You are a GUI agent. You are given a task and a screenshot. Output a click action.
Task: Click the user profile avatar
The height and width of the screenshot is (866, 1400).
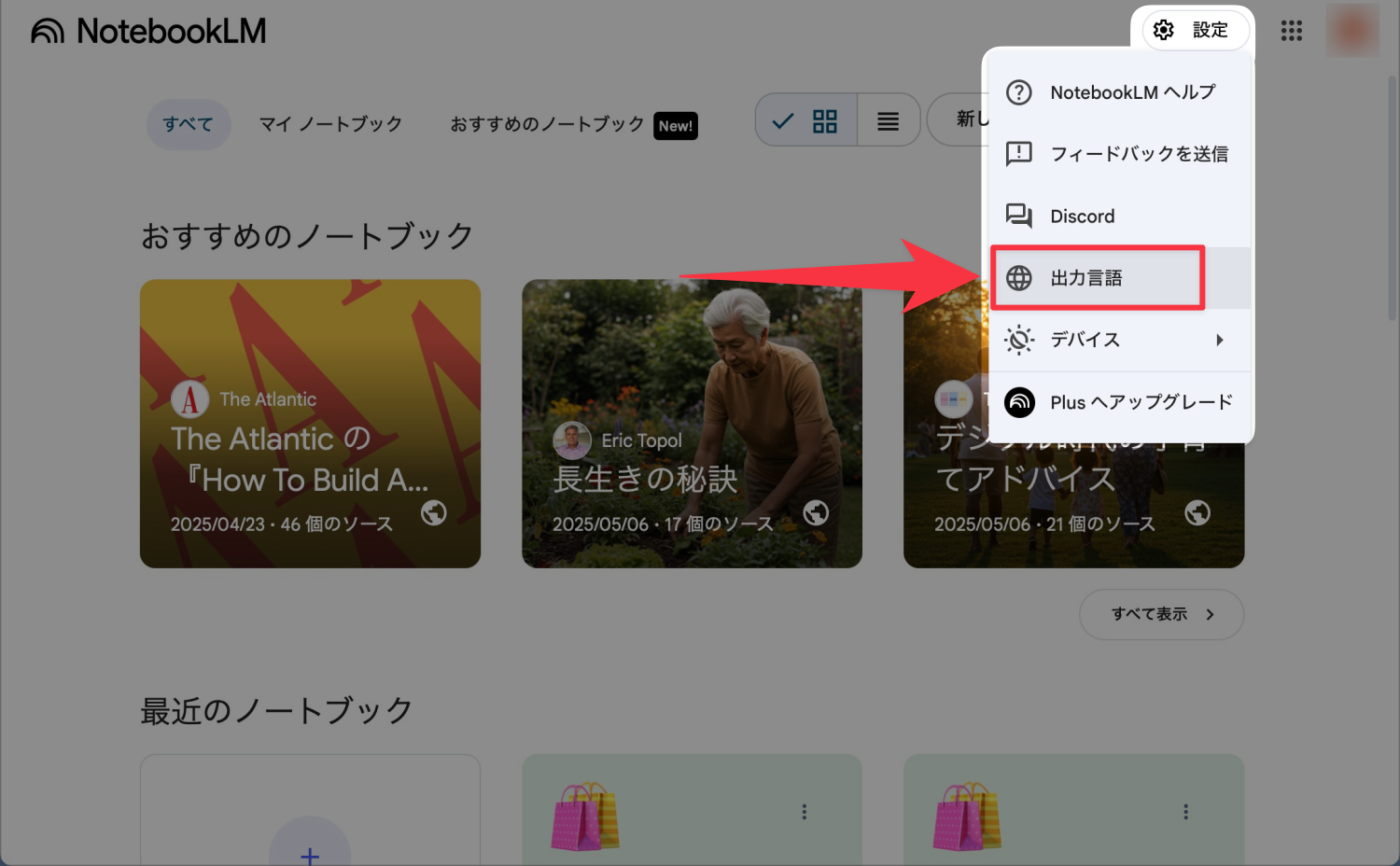(1351, 31)
